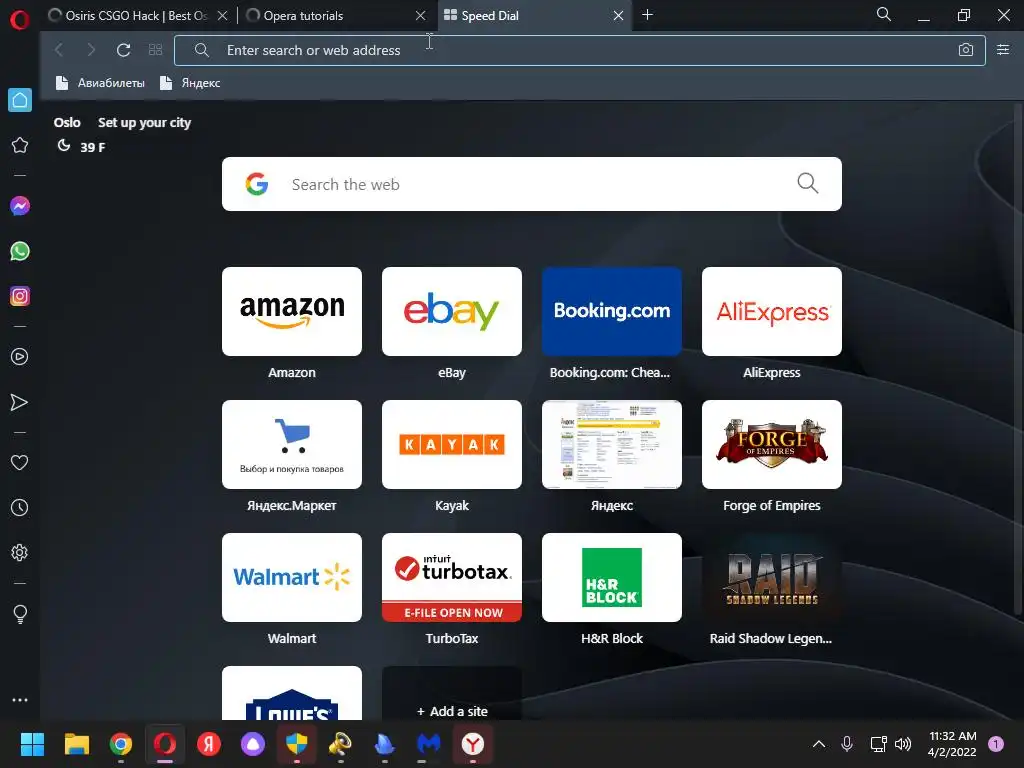1024x768 pixels.
Task: Show hidden system tray icons
Action: [x=818, y=744]
